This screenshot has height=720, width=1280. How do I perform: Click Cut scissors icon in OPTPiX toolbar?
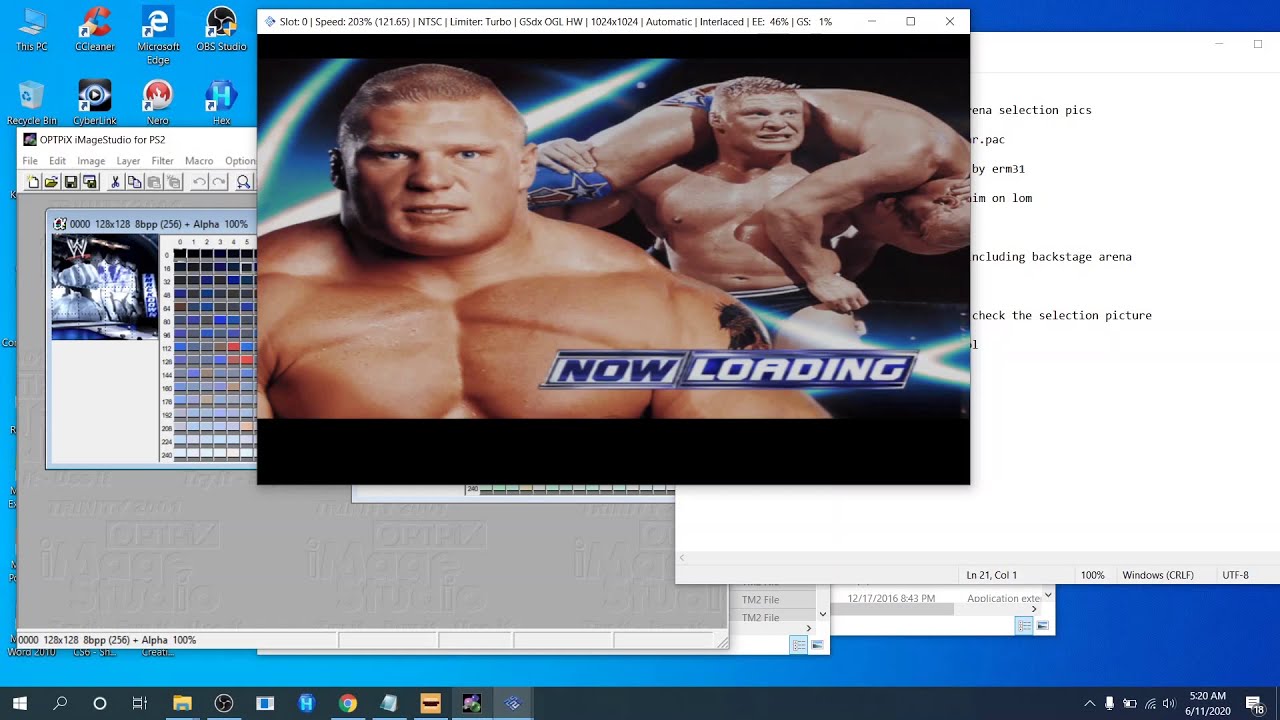pyautogui.click(x=115, y=182)
